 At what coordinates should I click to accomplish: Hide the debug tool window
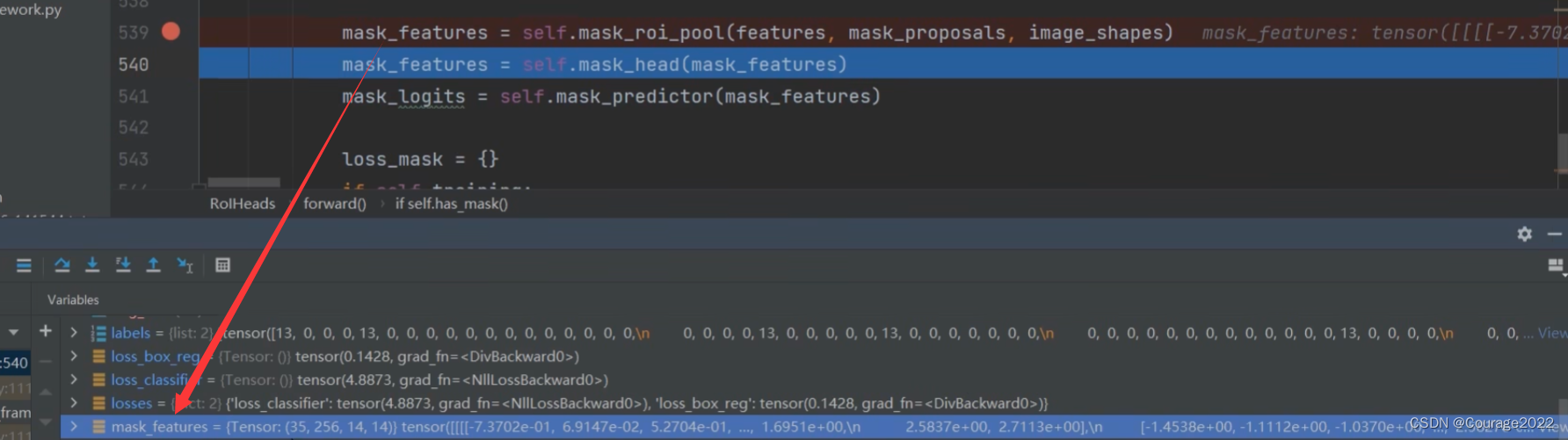pos(1554,234)
